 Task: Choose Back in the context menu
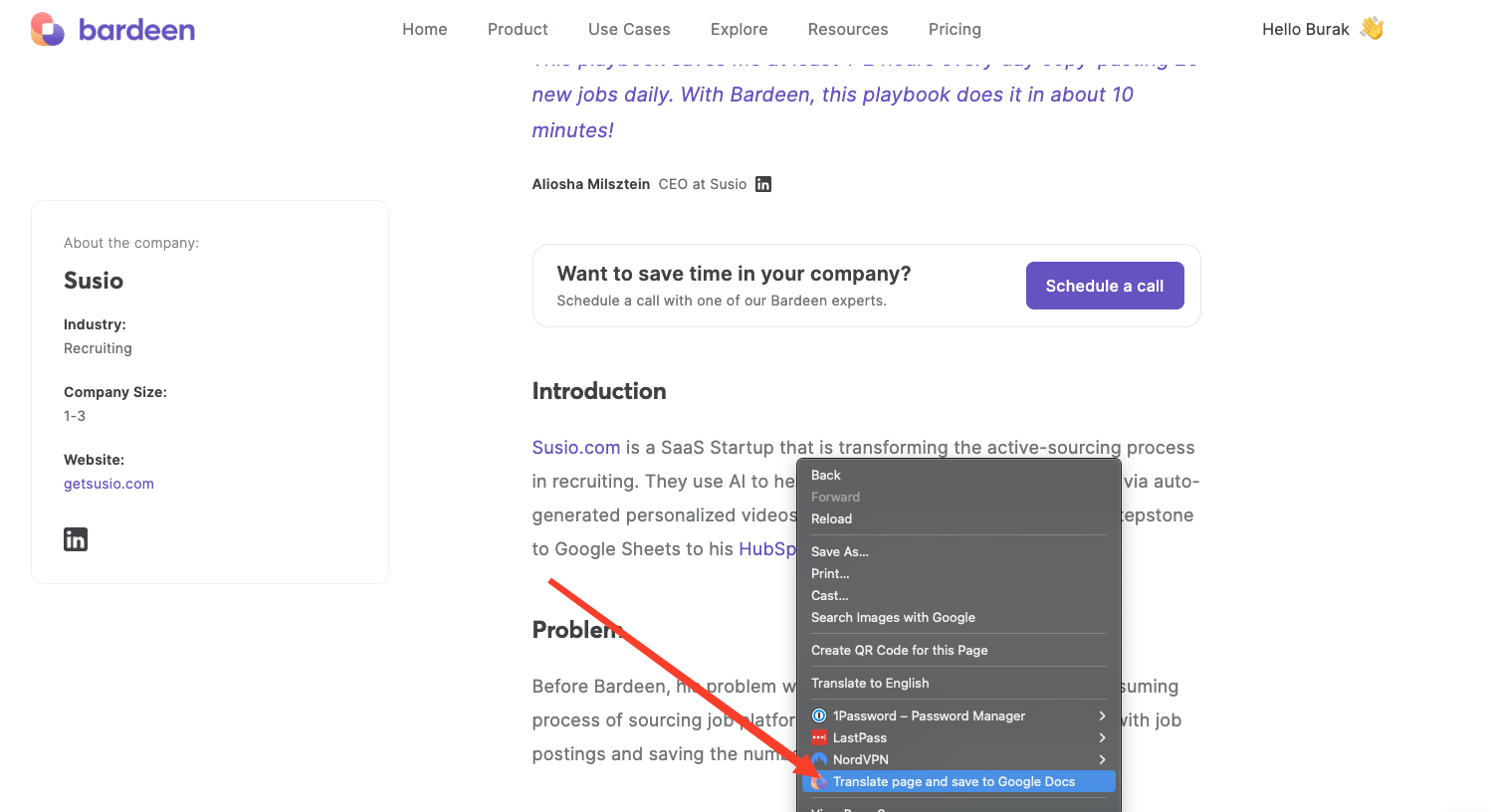[958, 475]
